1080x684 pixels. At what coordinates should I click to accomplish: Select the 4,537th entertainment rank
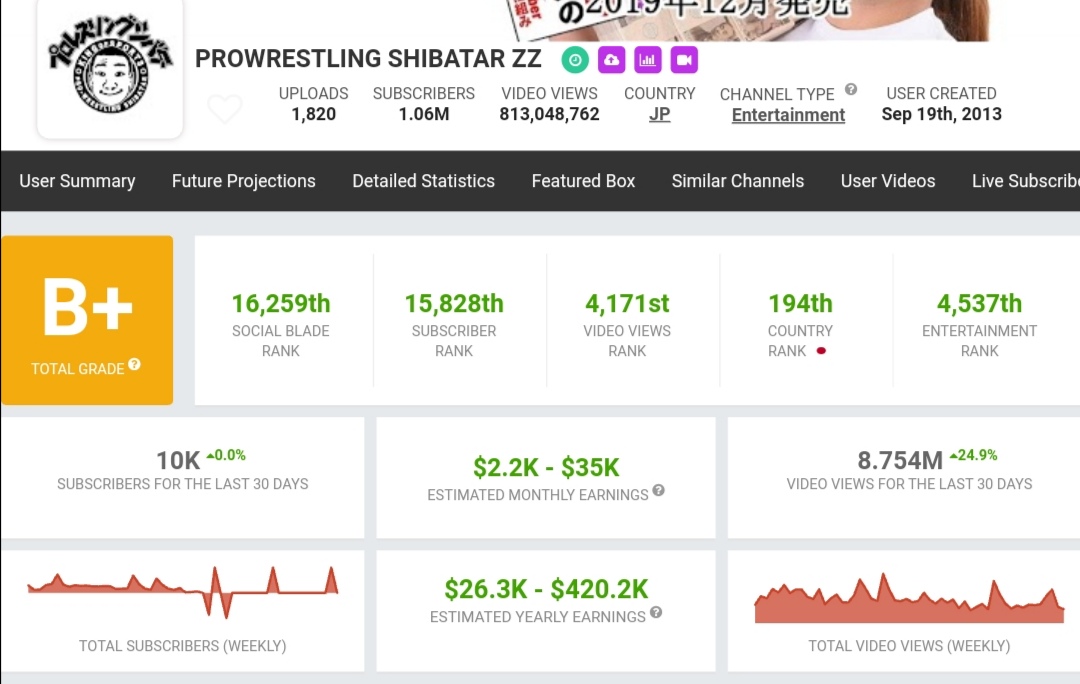(979, 304)
